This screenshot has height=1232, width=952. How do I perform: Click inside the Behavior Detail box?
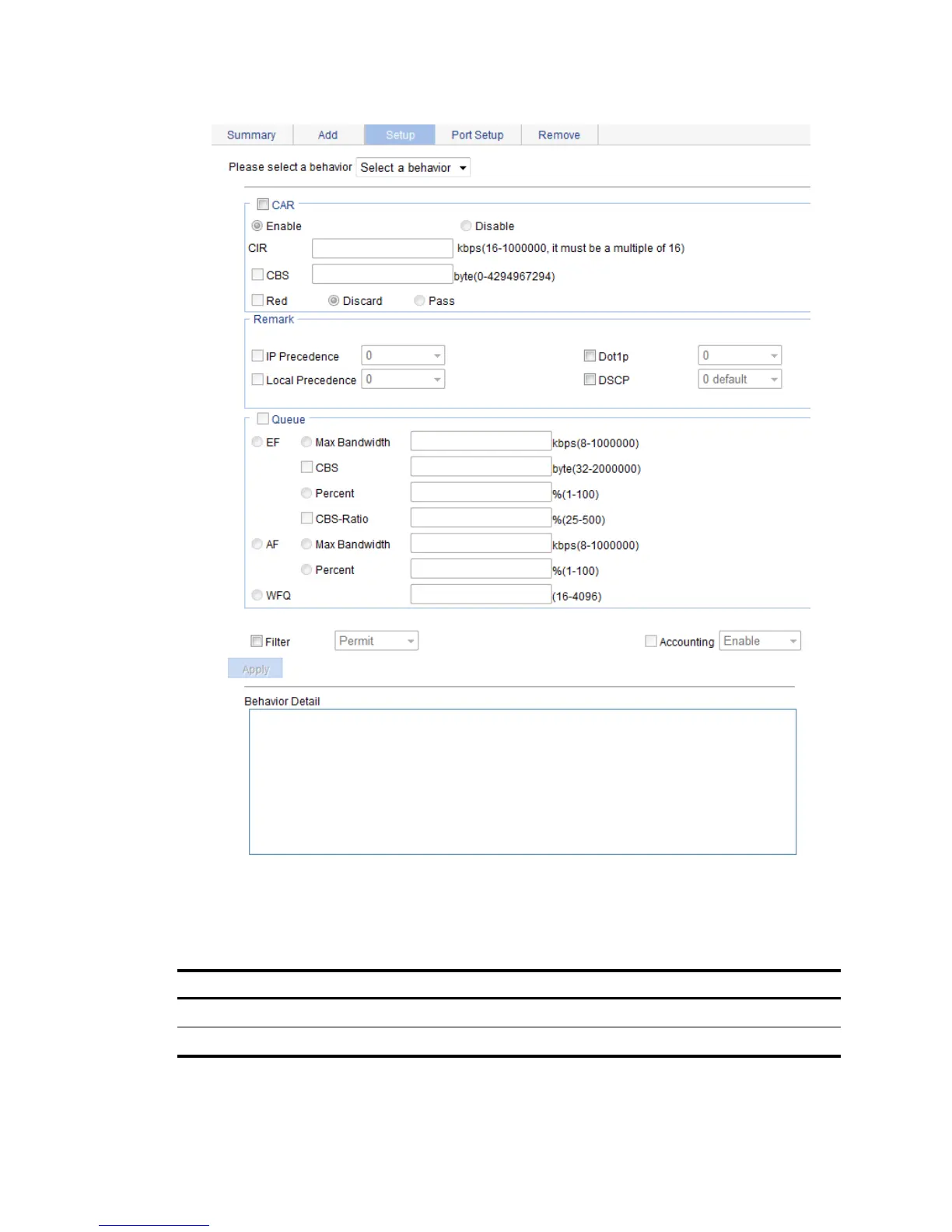[x=523, y=782]
